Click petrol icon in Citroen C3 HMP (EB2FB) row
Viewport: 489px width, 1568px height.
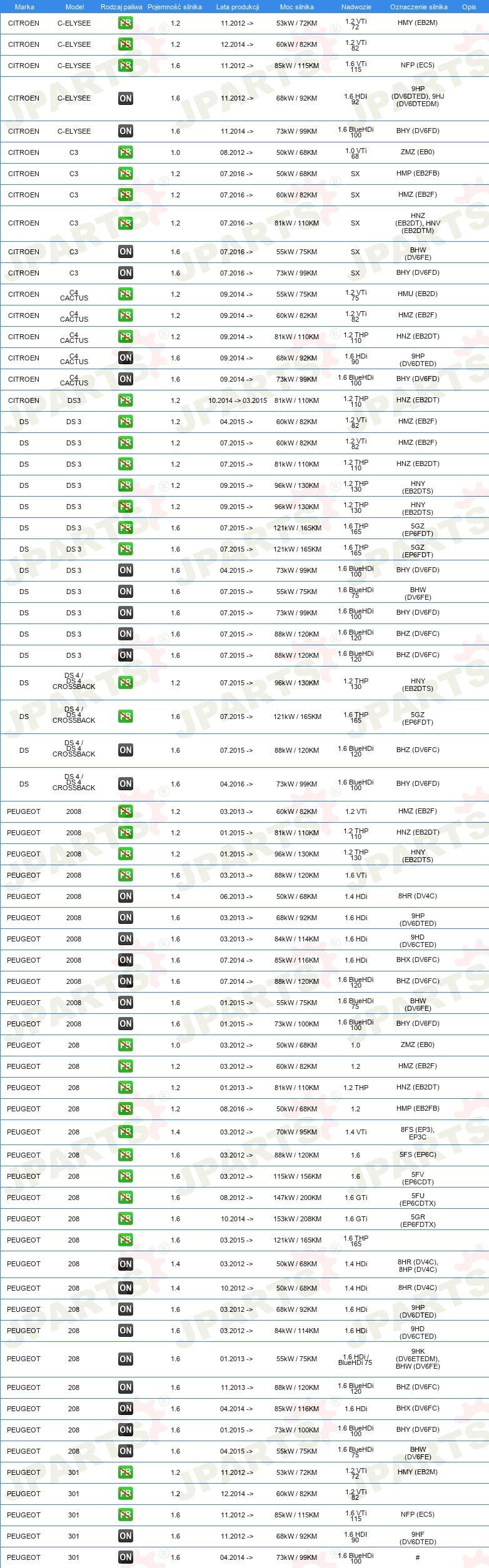point(126,174)
